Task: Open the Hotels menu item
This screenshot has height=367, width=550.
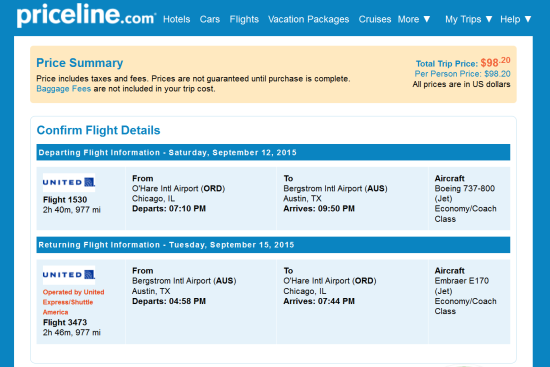Action: pos(176,19)
